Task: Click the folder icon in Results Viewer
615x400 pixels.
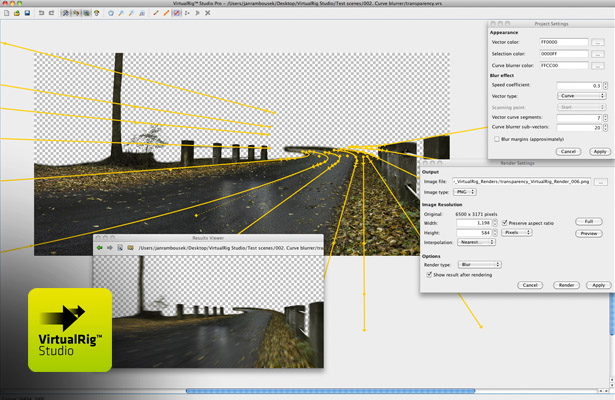Action: (130, 248)
